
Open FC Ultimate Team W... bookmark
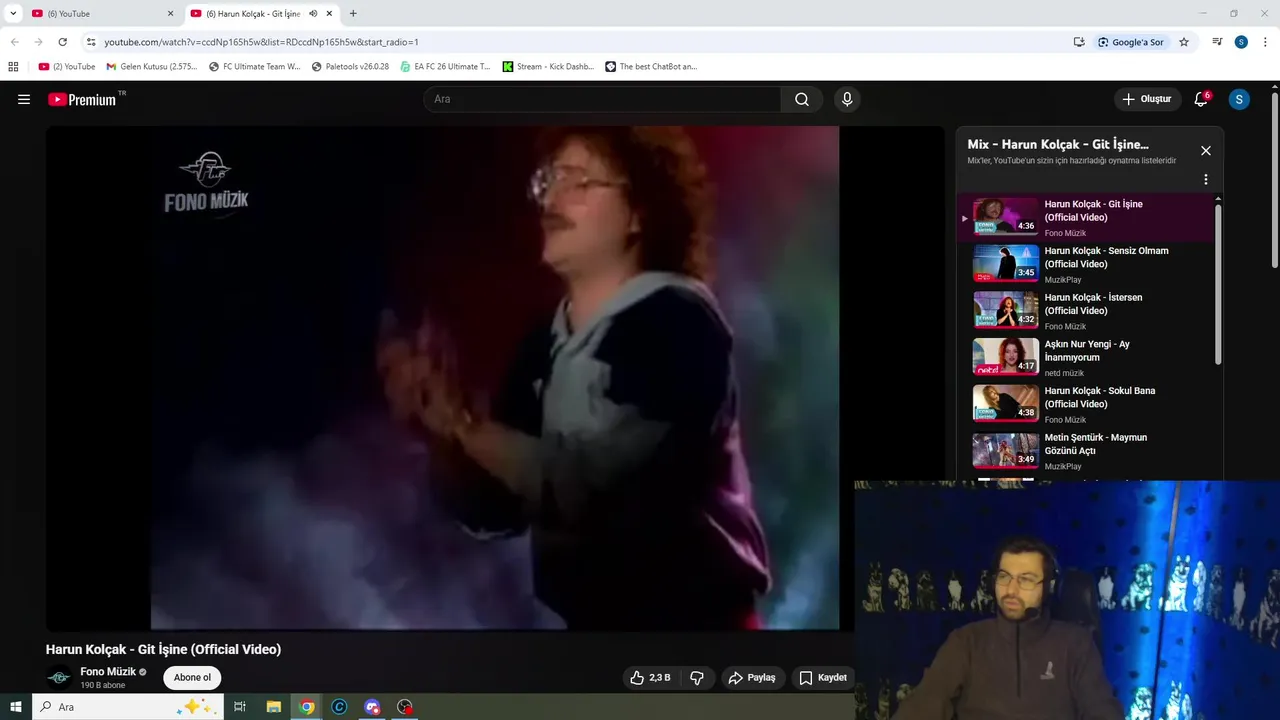tap(255, 67)
